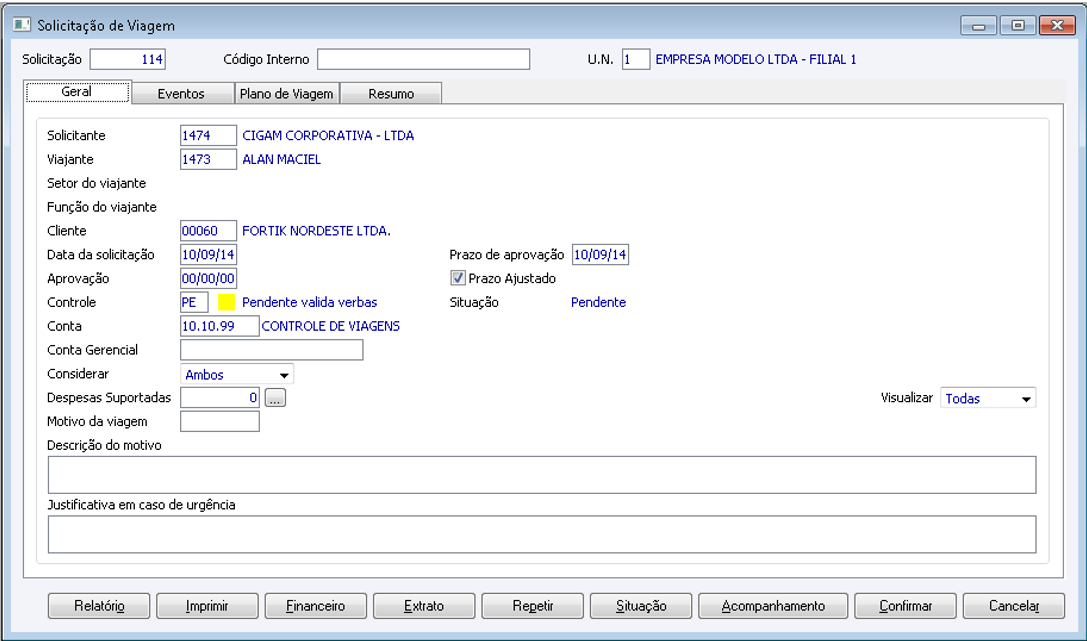Click into the Código Interno field
This screenshot has width=1087, height=641.
pyautogui.click(x=424, y=60)
